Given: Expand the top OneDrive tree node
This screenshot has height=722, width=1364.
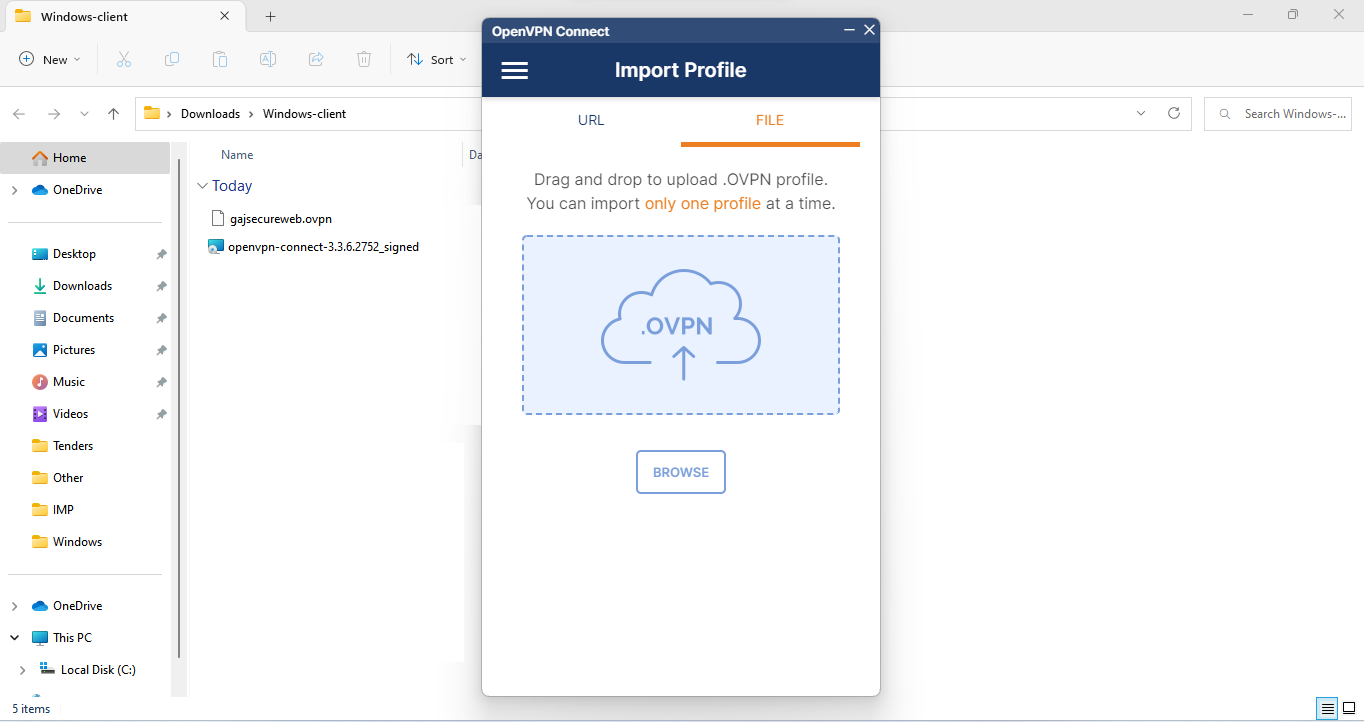Looking at the screenshot, I should [14, 190].
